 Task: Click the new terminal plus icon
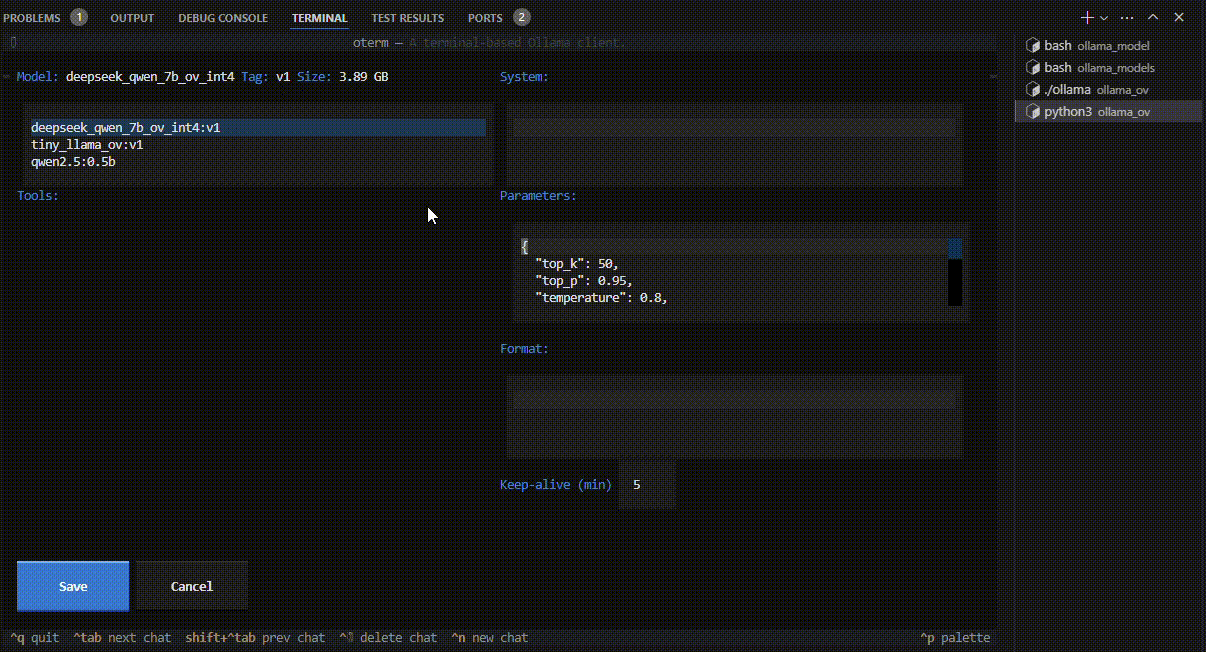coord(1087,18)
